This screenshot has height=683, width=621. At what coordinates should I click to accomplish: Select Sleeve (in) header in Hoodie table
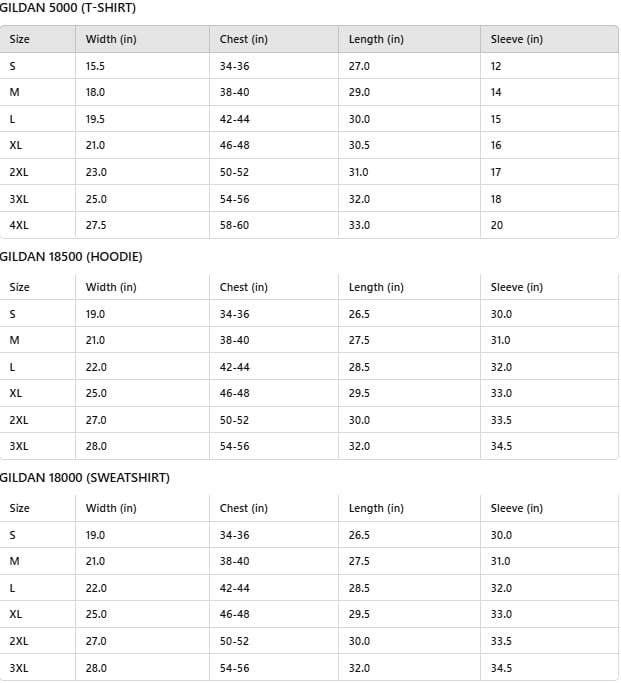516,287
